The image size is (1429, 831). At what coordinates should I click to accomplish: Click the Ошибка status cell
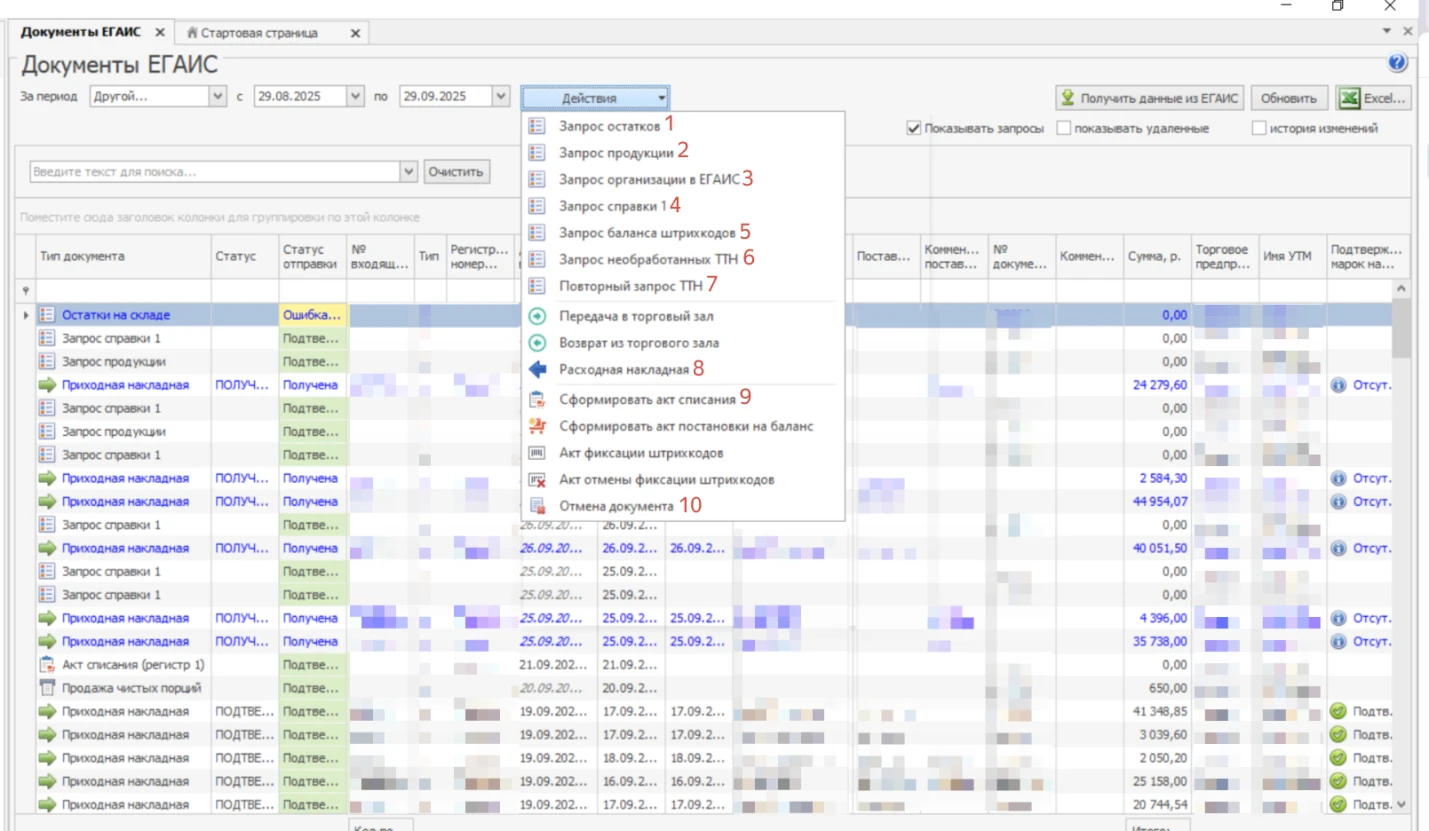coord(312,315)
